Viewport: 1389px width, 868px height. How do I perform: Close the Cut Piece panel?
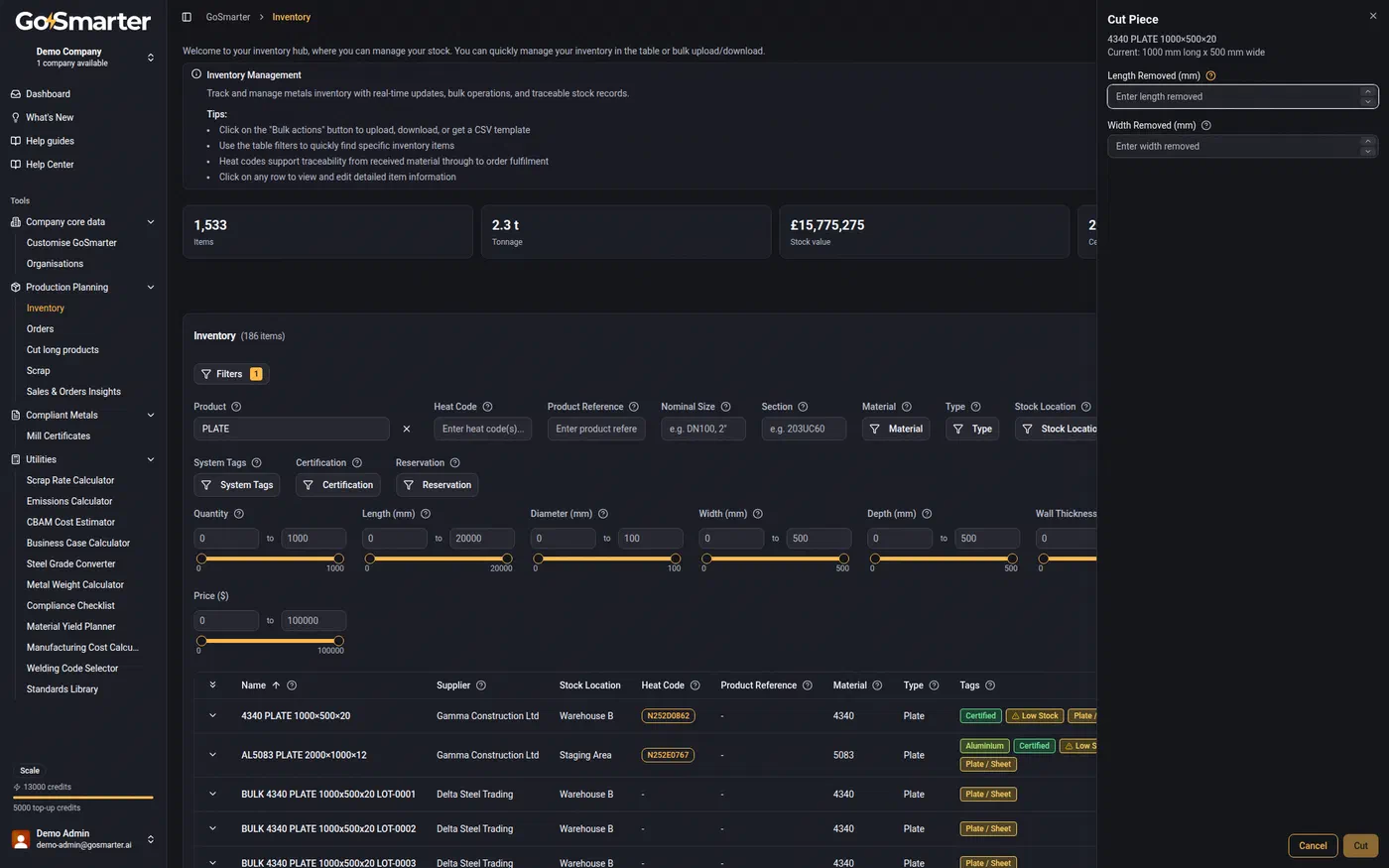tap(1373, 16)
